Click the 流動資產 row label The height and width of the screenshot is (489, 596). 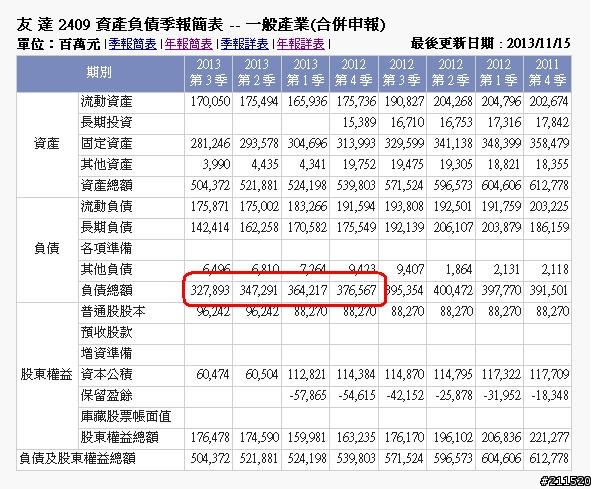(106, 102)
